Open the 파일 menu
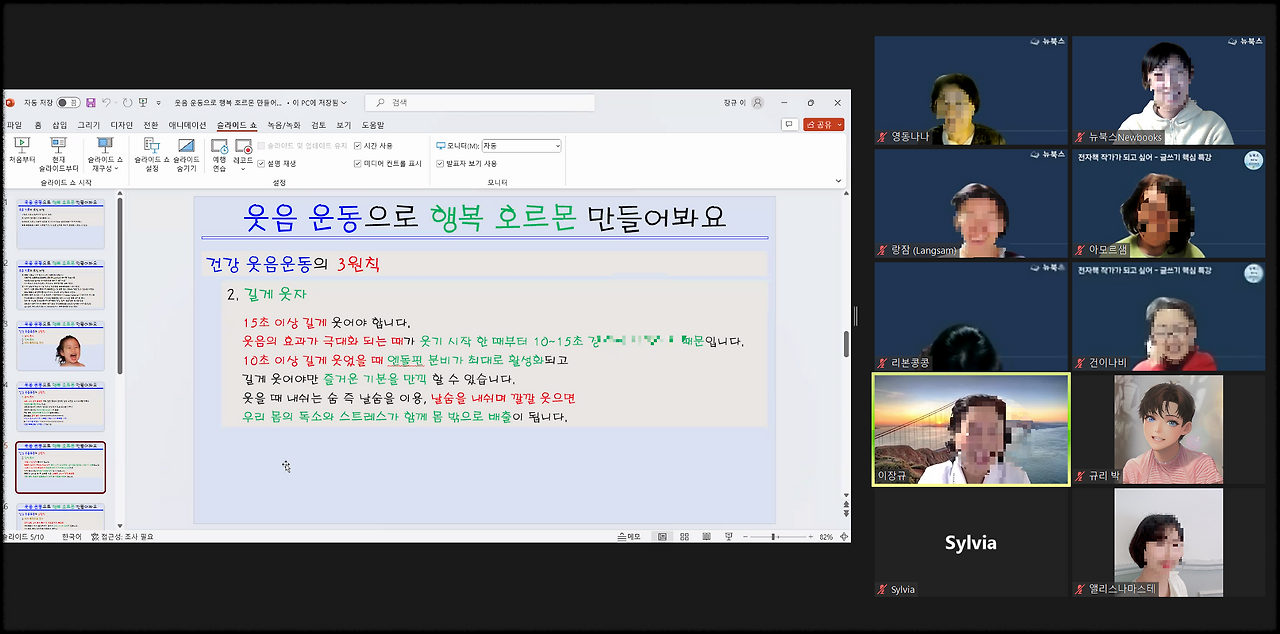Viewport: 1280px width, 634px height. click(13, 124)
